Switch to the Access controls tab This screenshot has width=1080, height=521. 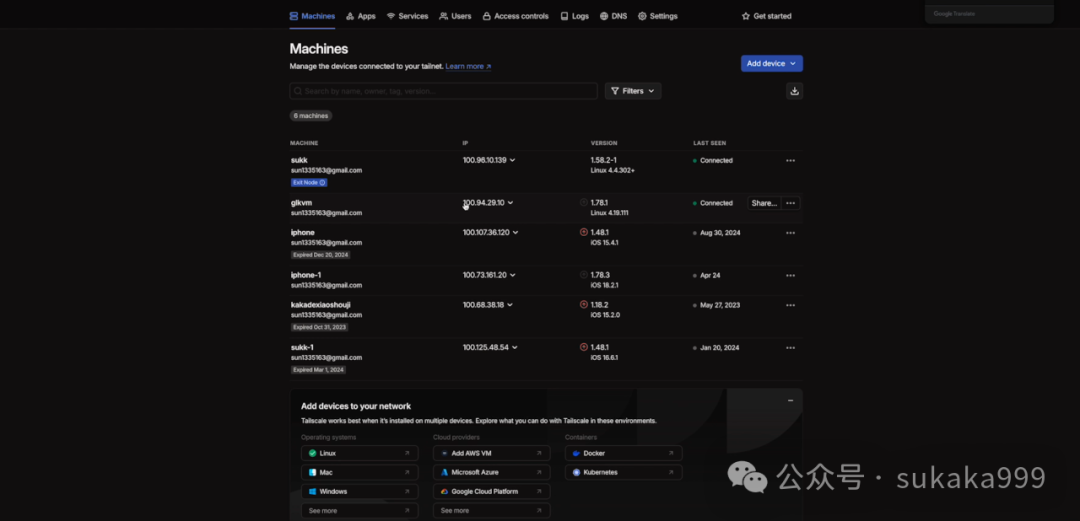(x=515, y=16)
